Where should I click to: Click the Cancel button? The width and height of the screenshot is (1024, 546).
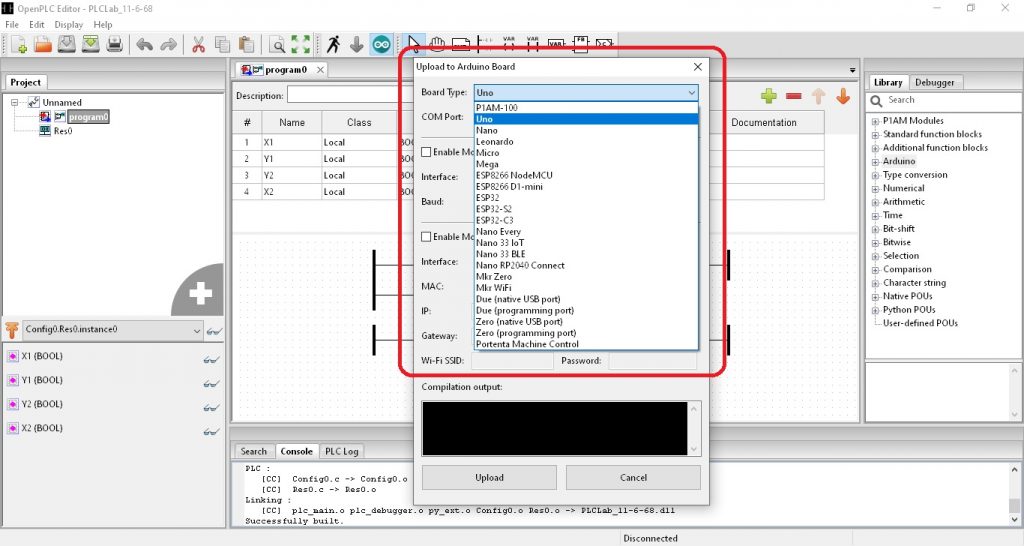click(633, 477)
